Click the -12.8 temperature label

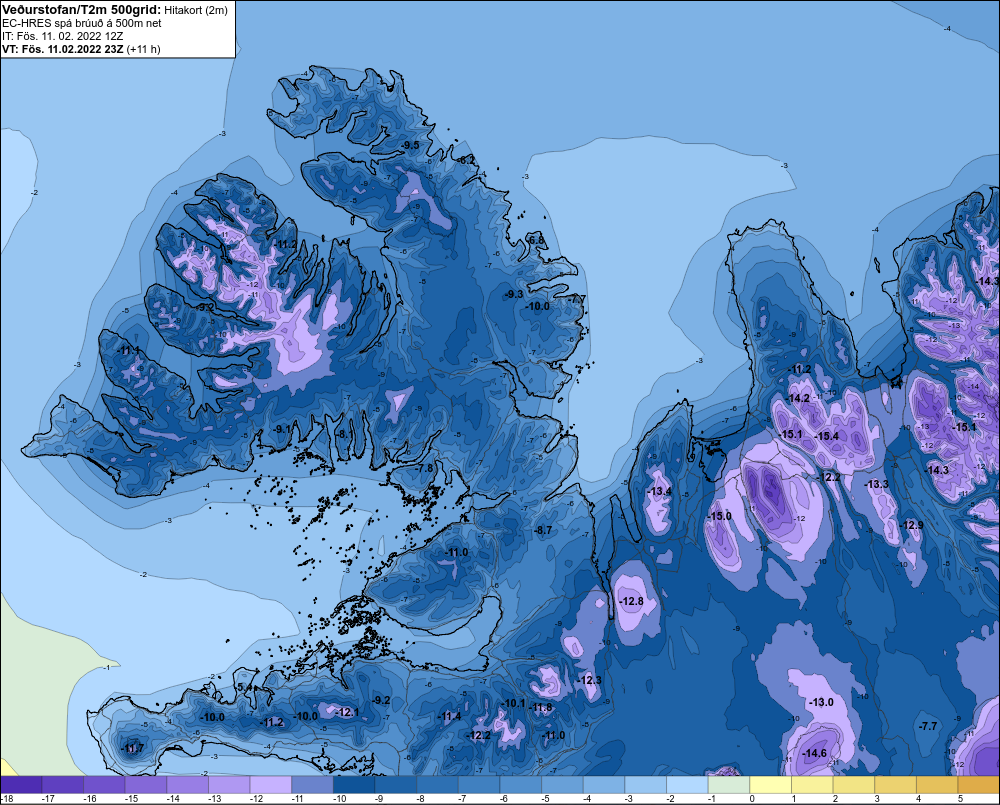click(x=631, y=601)
